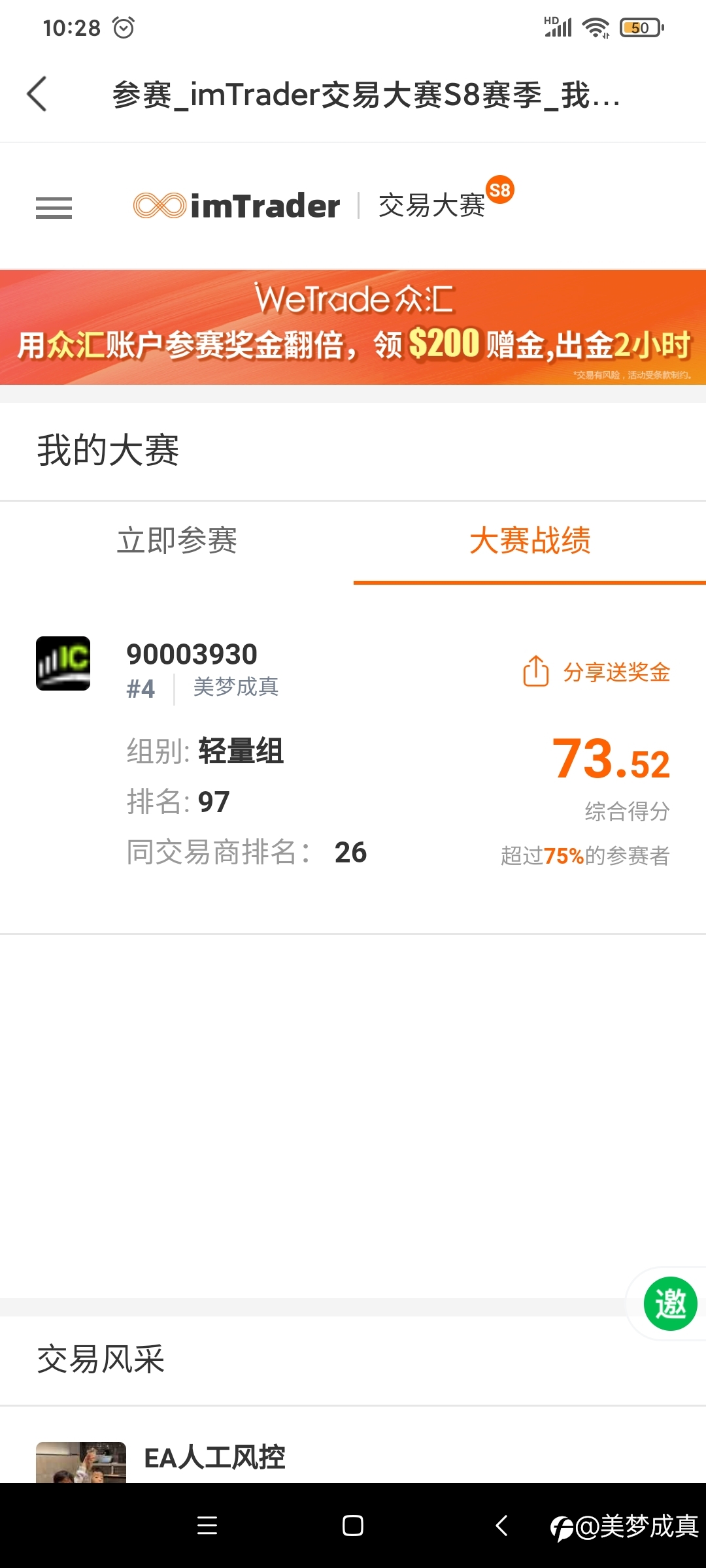Tap the Android recent apps navigation icon
Image resolution: width=706 pixels, height=1568 pixels.
point(207,1526)
